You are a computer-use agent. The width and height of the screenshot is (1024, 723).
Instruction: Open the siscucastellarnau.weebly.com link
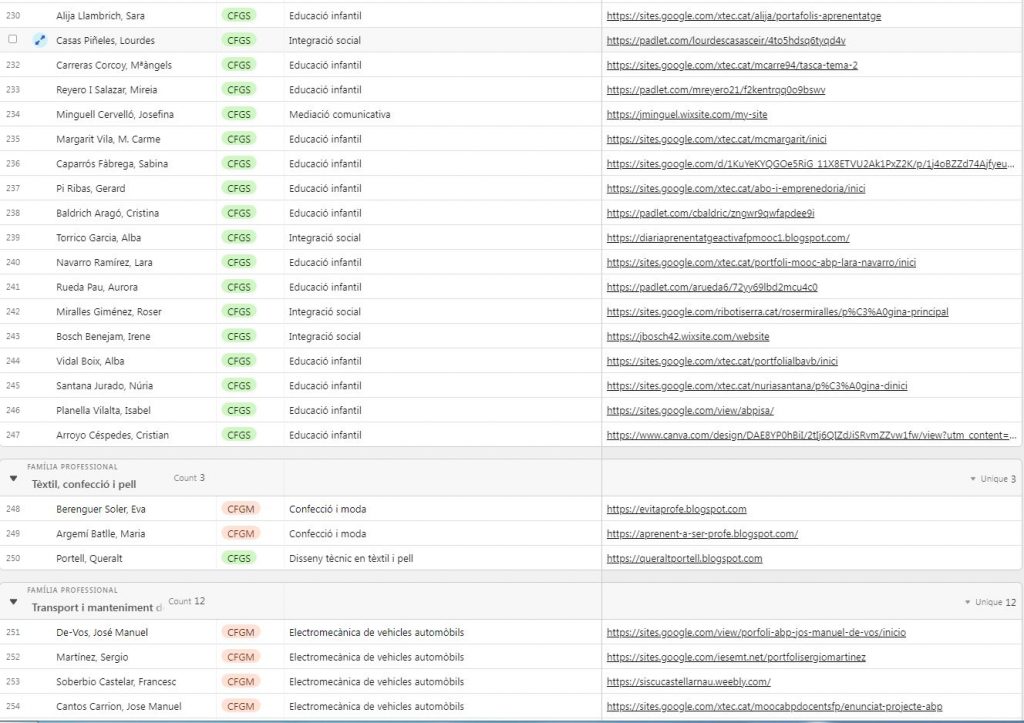pos(688,682)
